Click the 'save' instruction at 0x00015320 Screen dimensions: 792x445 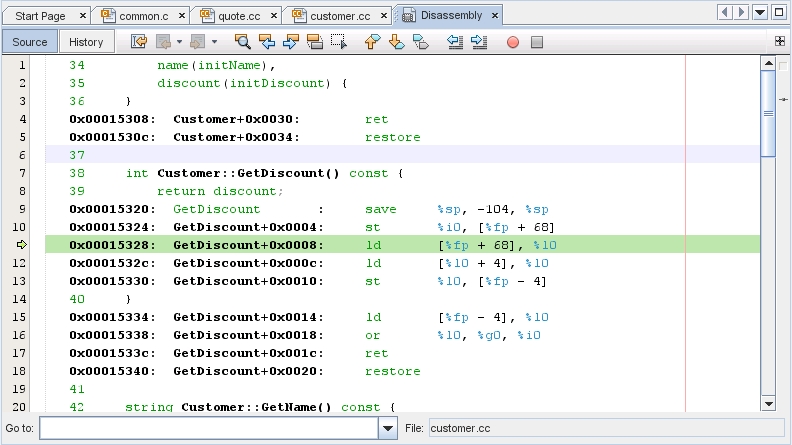click(381, 209)
